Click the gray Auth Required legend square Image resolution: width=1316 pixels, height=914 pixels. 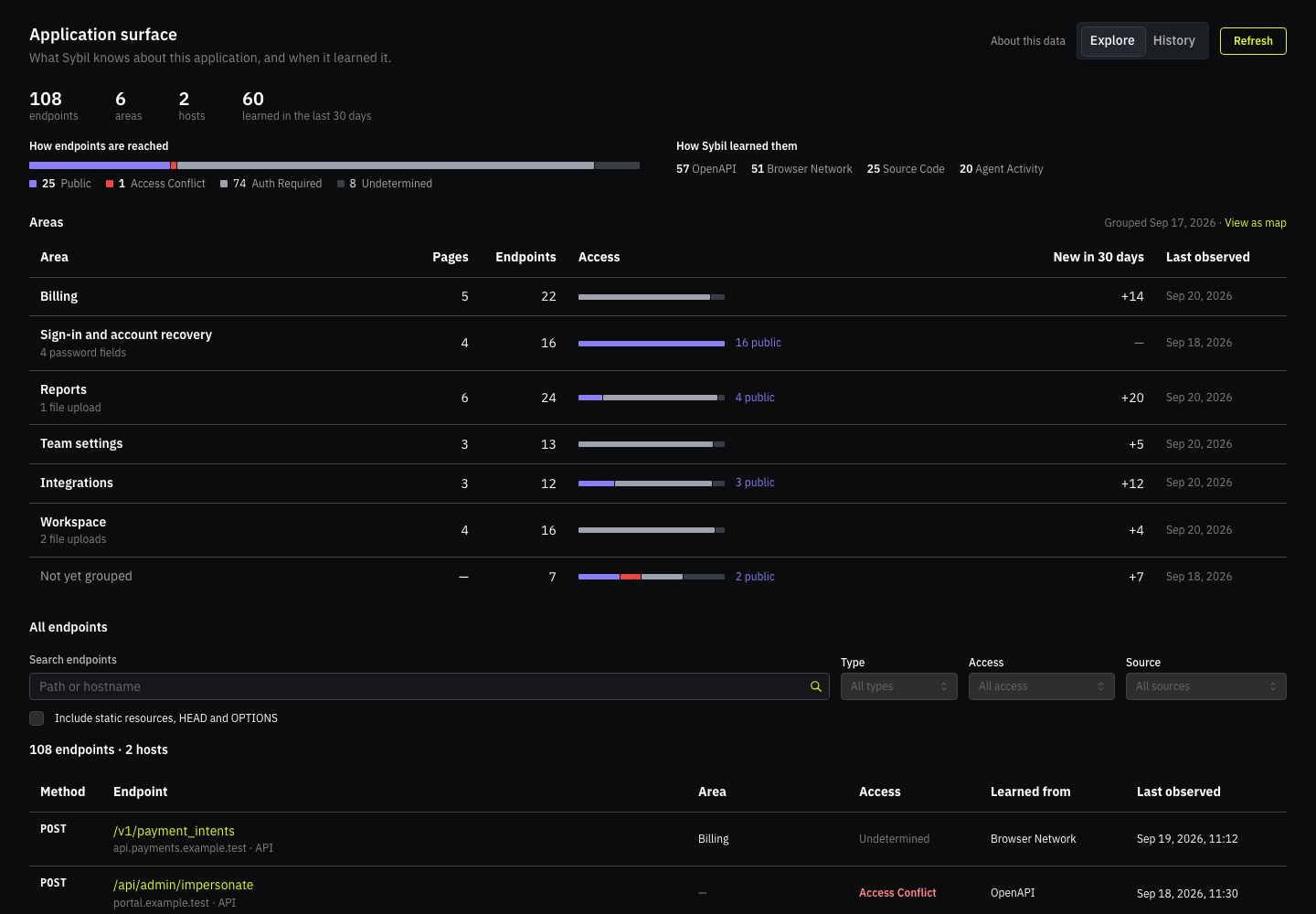[x=224, y=184]
